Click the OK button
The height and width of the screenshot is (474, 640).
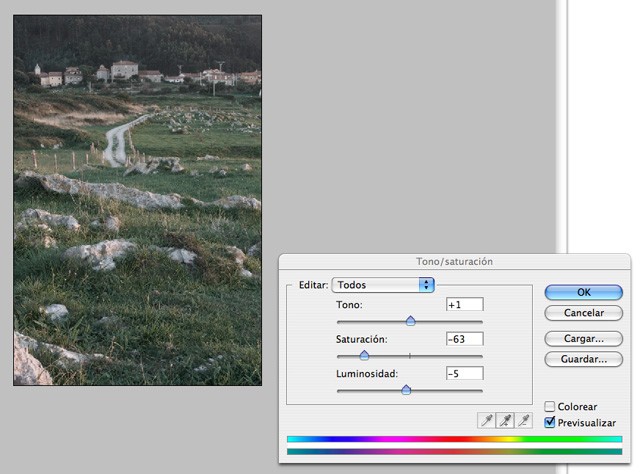tap(583, 292)
